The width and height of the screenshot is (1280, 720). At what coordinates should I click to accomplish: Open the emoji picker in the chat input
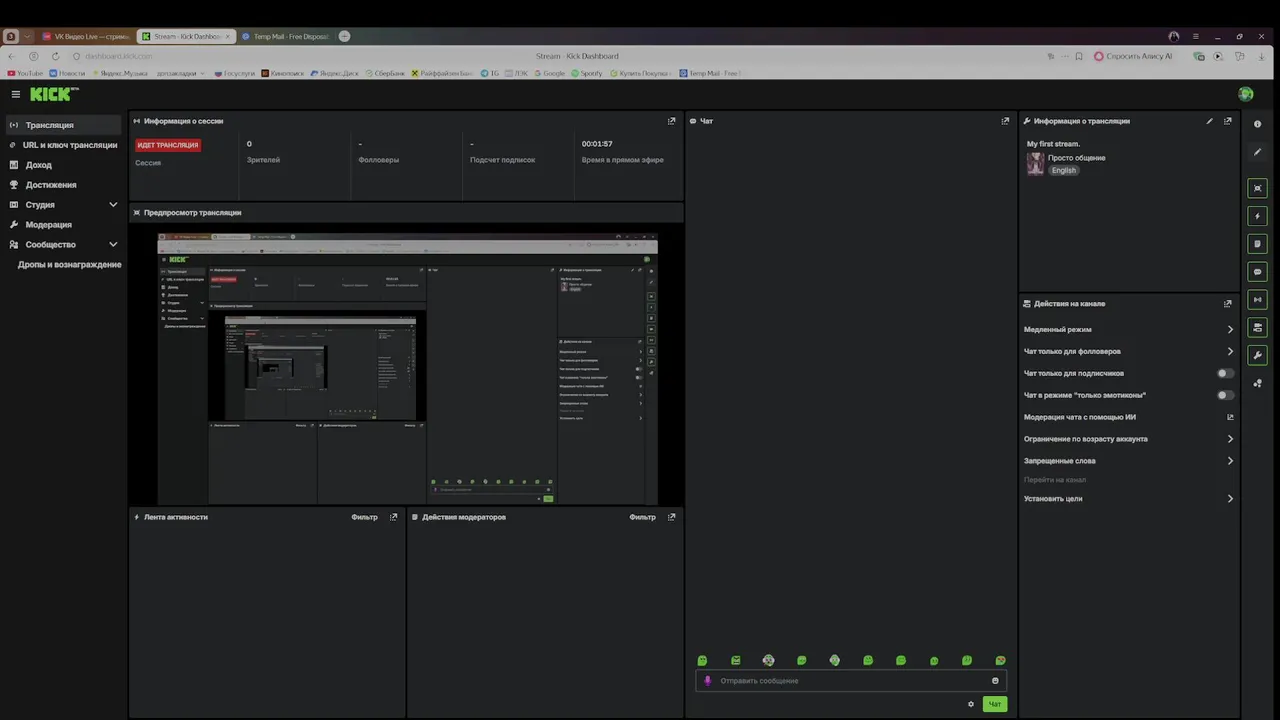pos(995,680)
